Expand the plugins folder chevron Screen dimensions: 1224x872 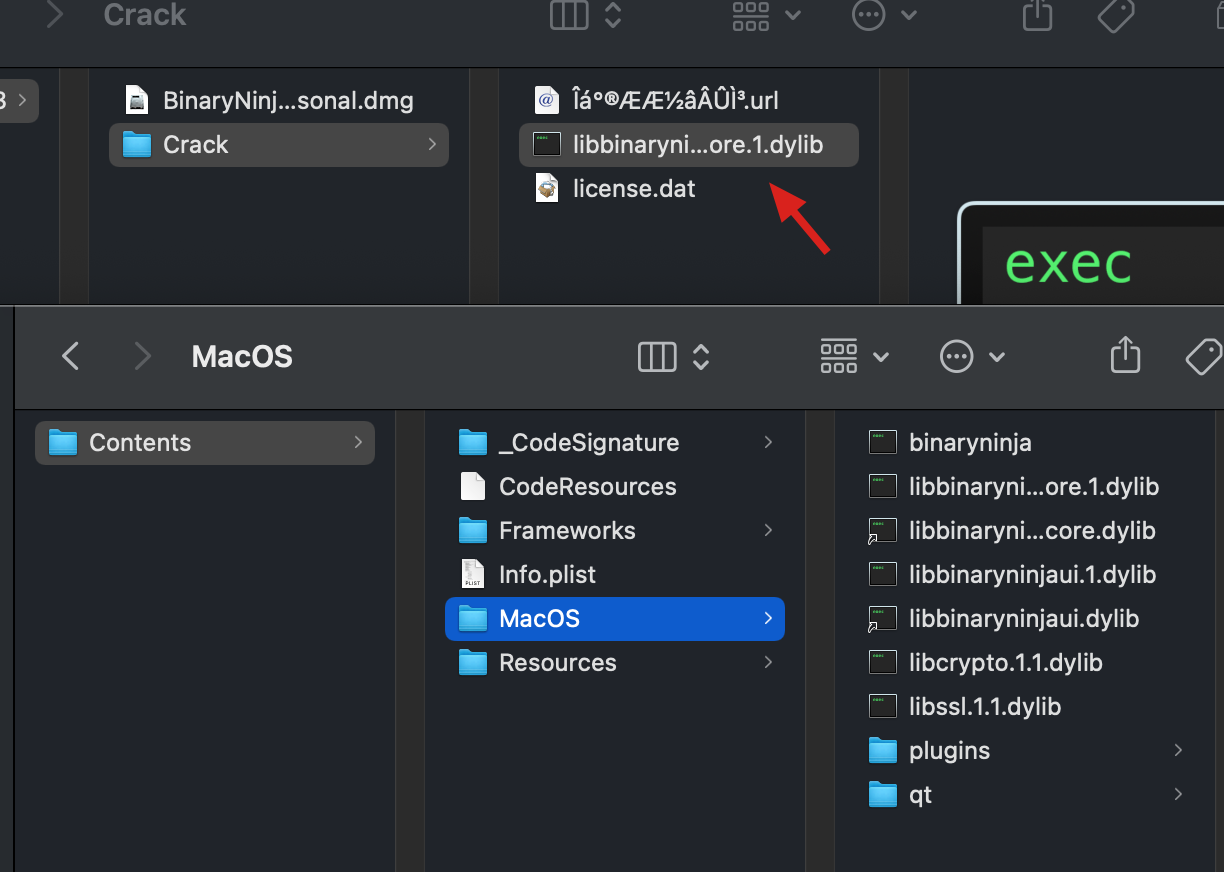(1178, 750)
